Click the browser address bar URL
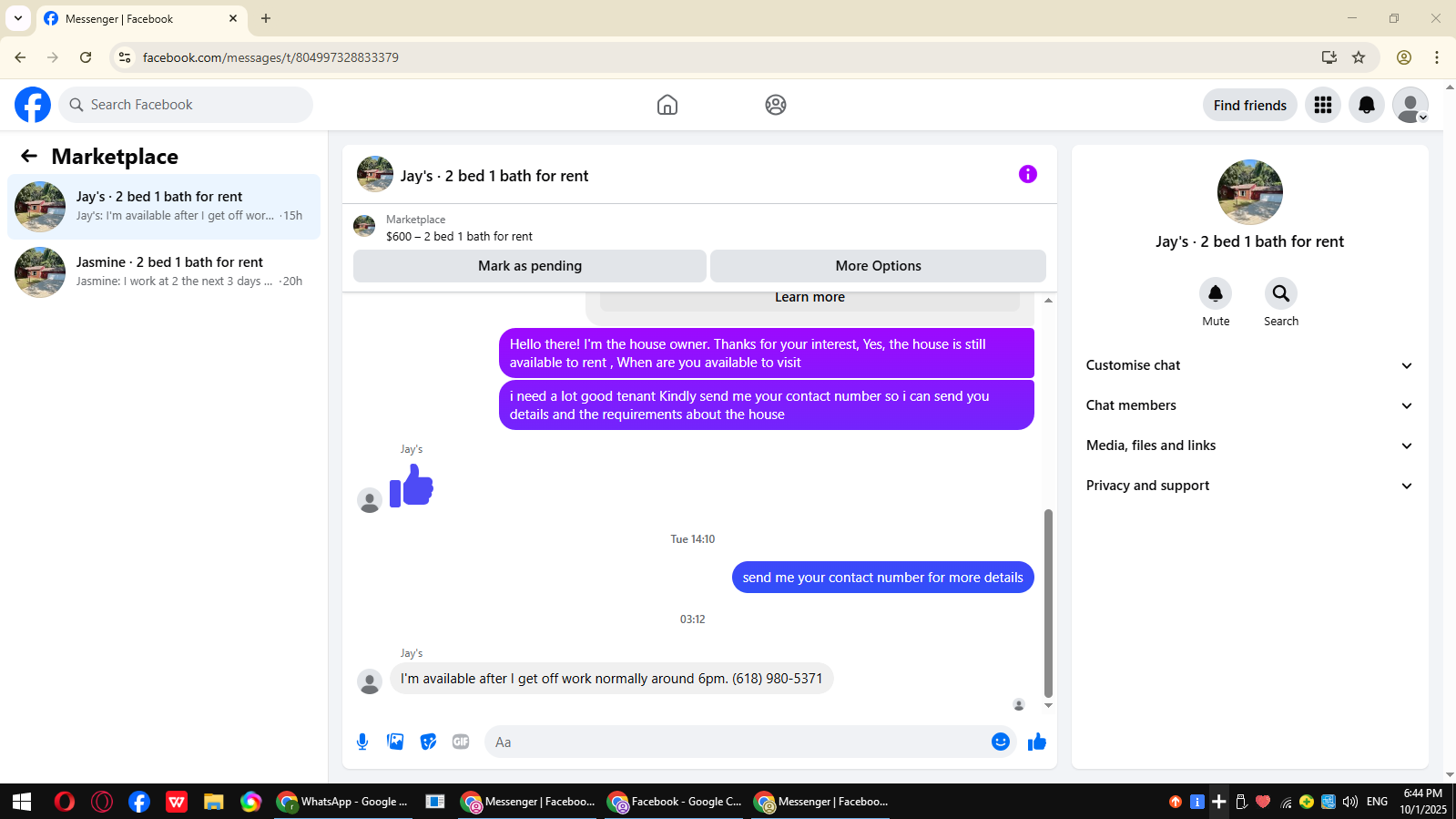The image size is (1456, 819). tap(270, 57)
